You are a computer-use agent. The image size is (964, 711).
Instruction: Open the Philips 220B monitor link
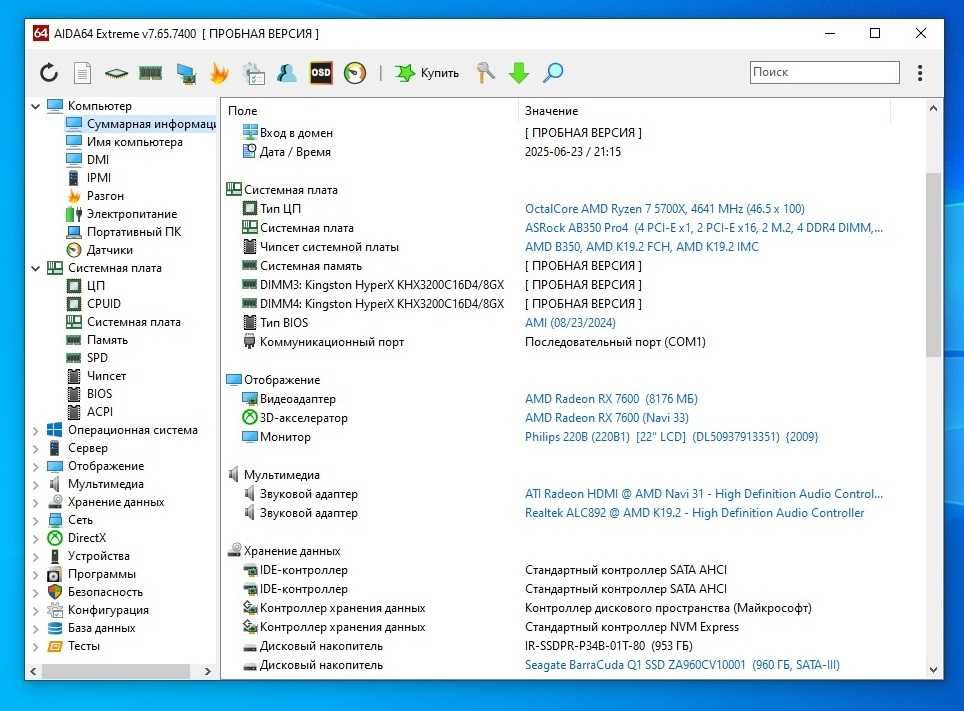(671, 437)
